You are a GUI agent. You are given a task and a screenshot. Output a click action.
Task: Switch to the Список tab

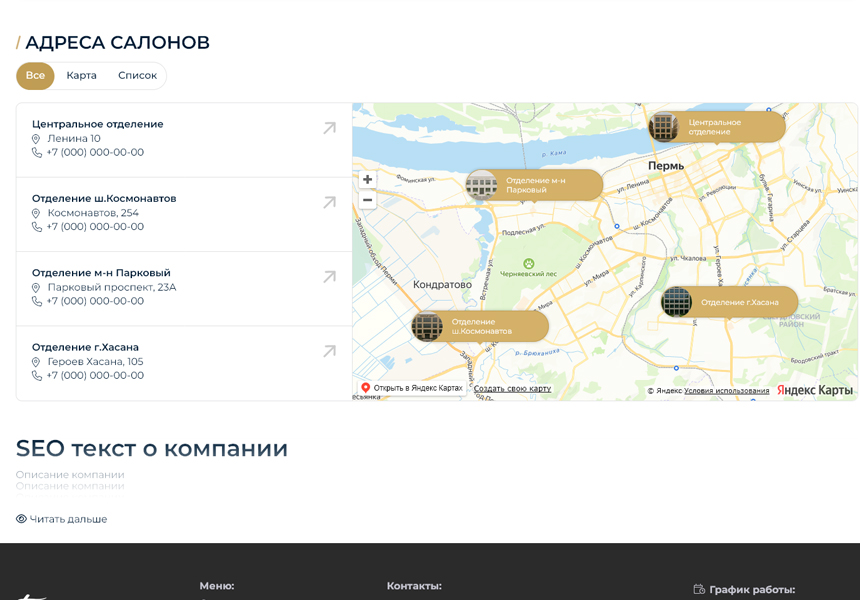click(x=137, y=76)
